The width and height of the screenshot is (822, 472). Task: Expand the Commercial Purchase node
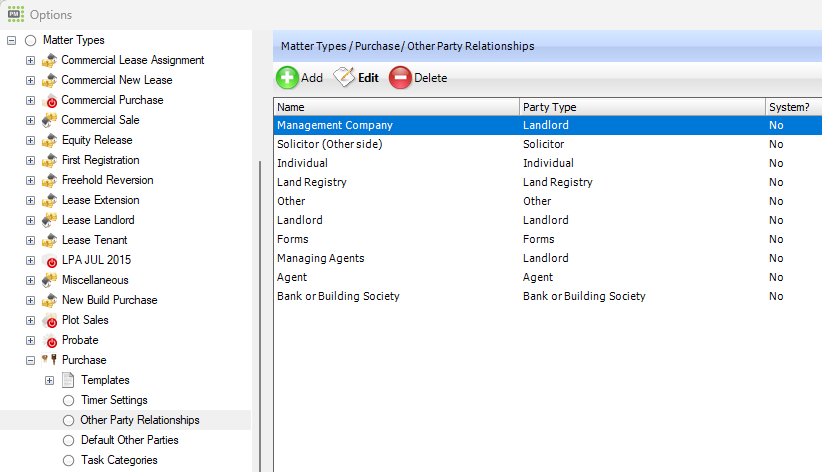tap(30, 100)
